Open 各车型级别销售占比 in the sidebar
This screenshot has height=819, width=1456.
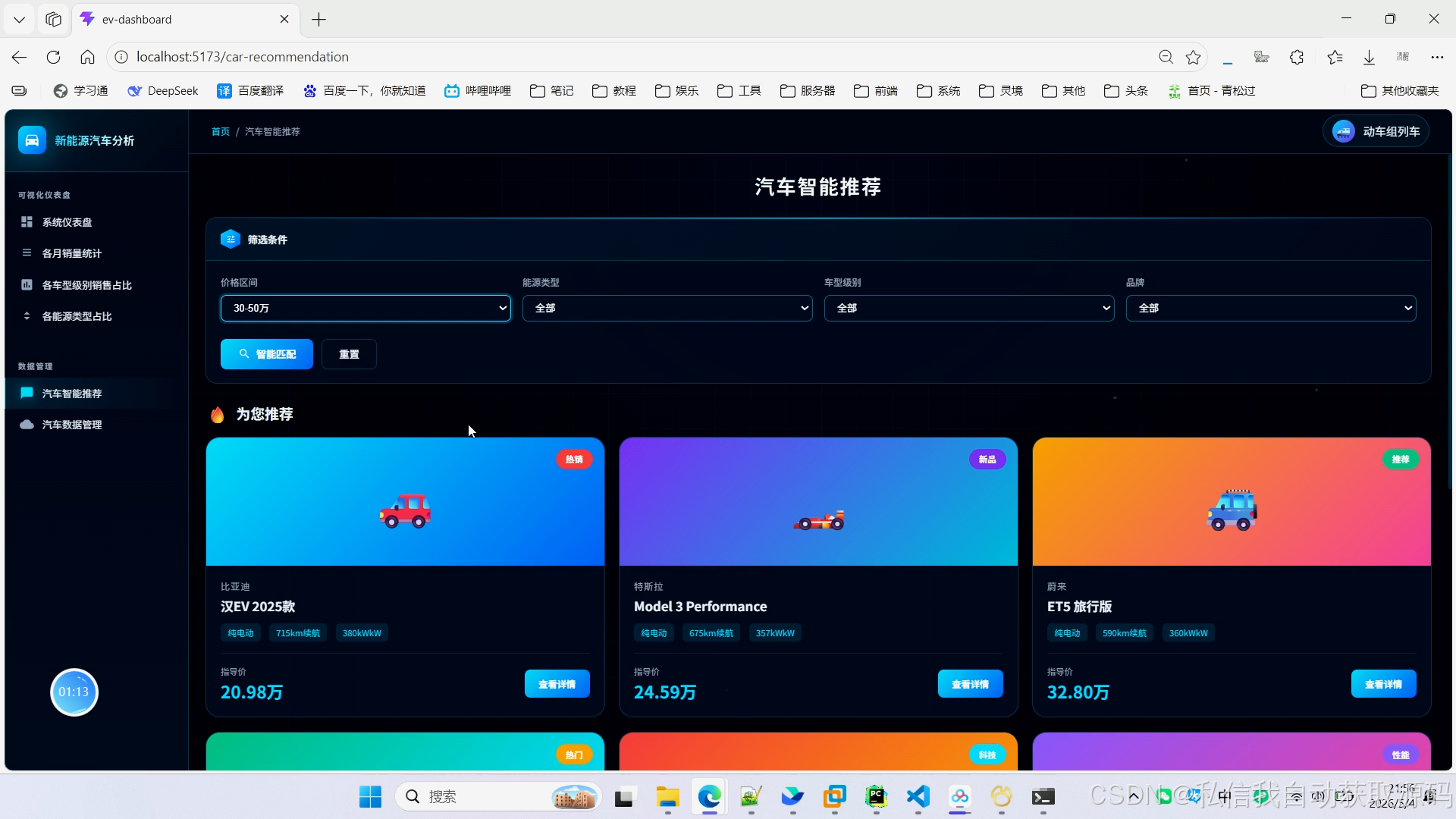pyautogui.click(x=96, y=285)
